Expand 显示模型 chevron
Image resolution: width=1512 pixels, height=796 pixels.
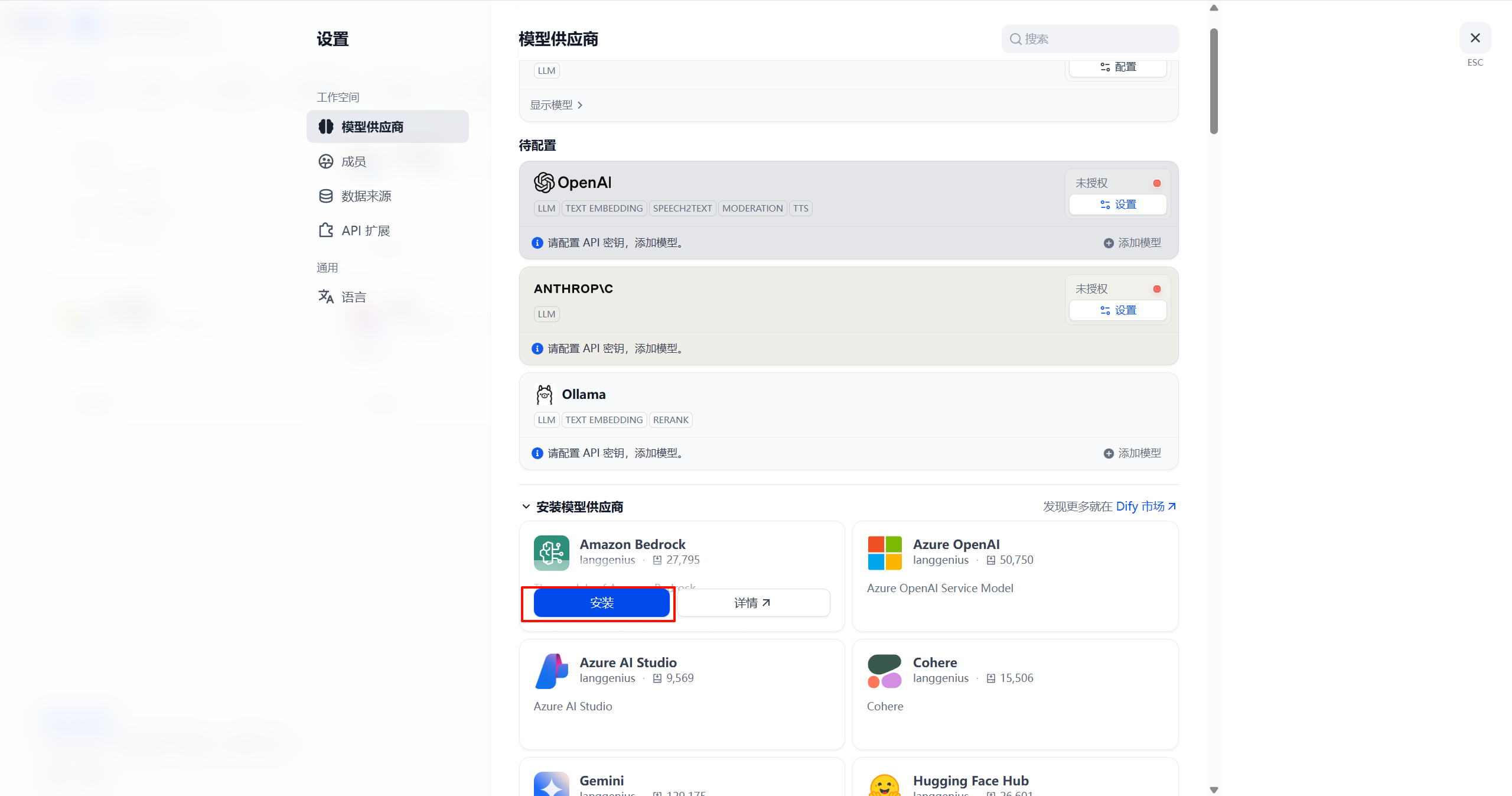coord(580,105)
